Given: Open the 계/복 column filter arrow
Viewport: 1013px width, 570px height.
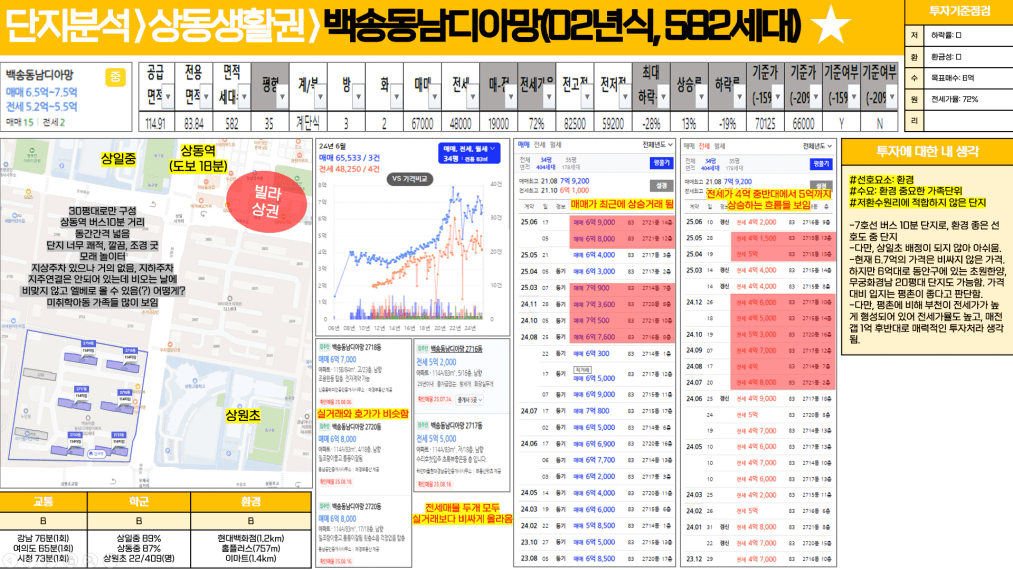Looking at the screenshot, I should point(320,97).
